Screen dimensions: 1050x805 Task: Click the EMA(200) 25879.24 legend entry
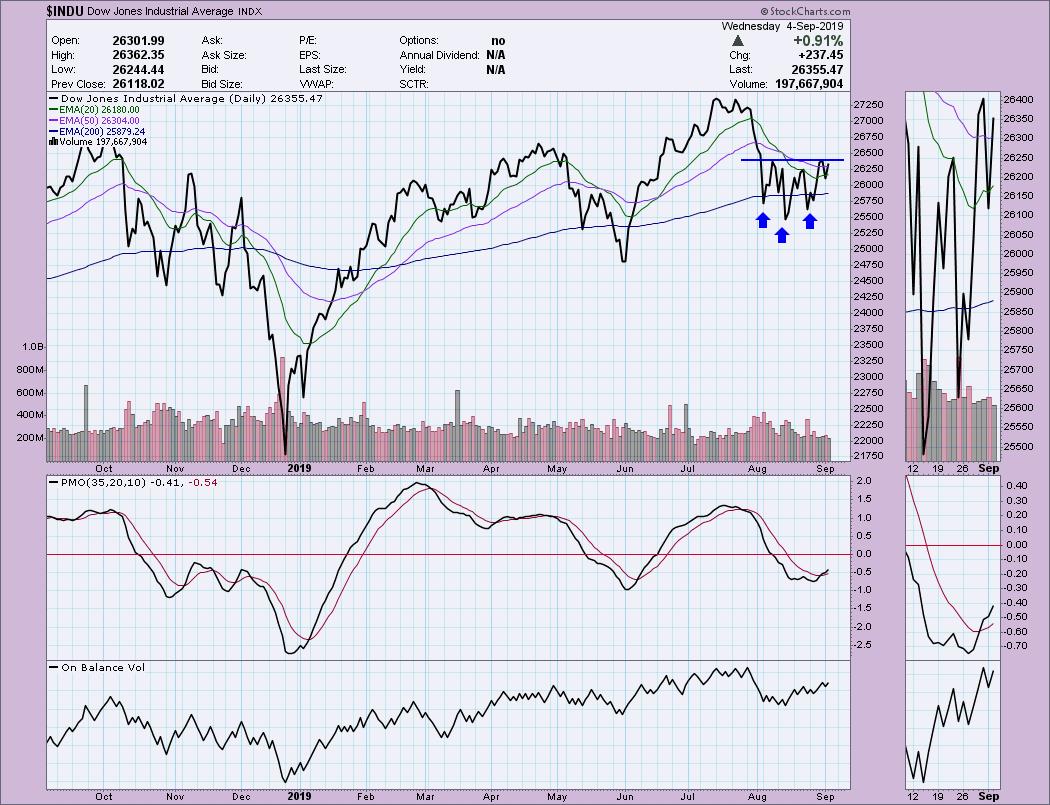97,131
